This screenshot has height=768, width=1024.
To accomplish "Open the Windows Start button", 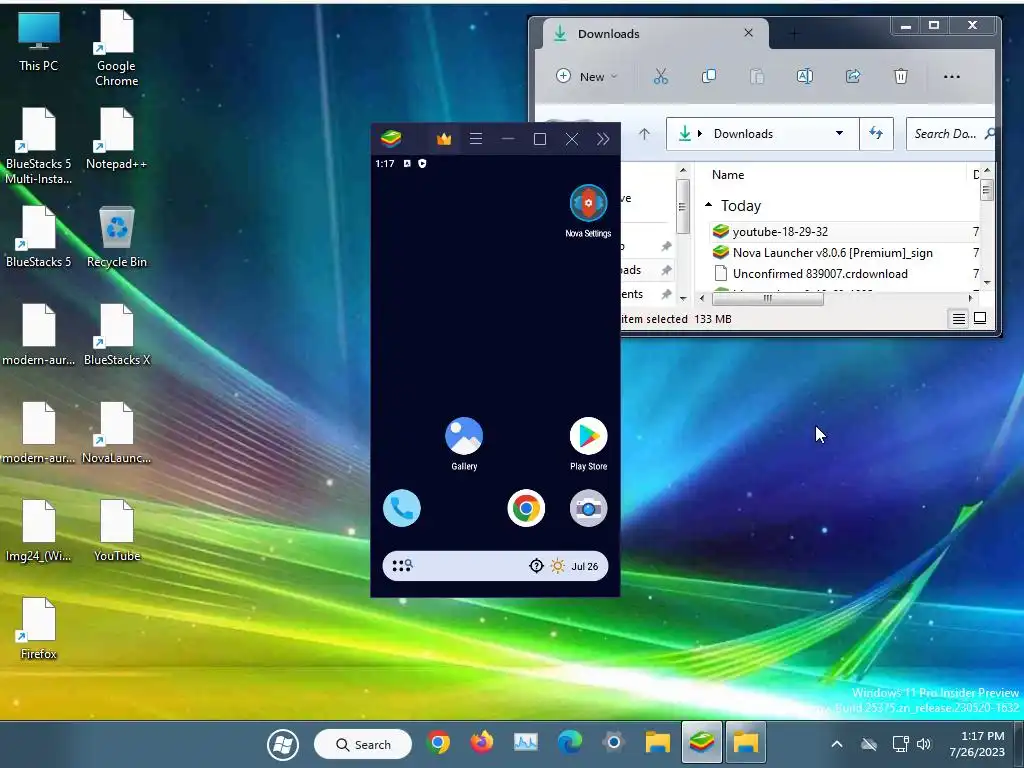I will pyautogui.click(x=283, y=744).
